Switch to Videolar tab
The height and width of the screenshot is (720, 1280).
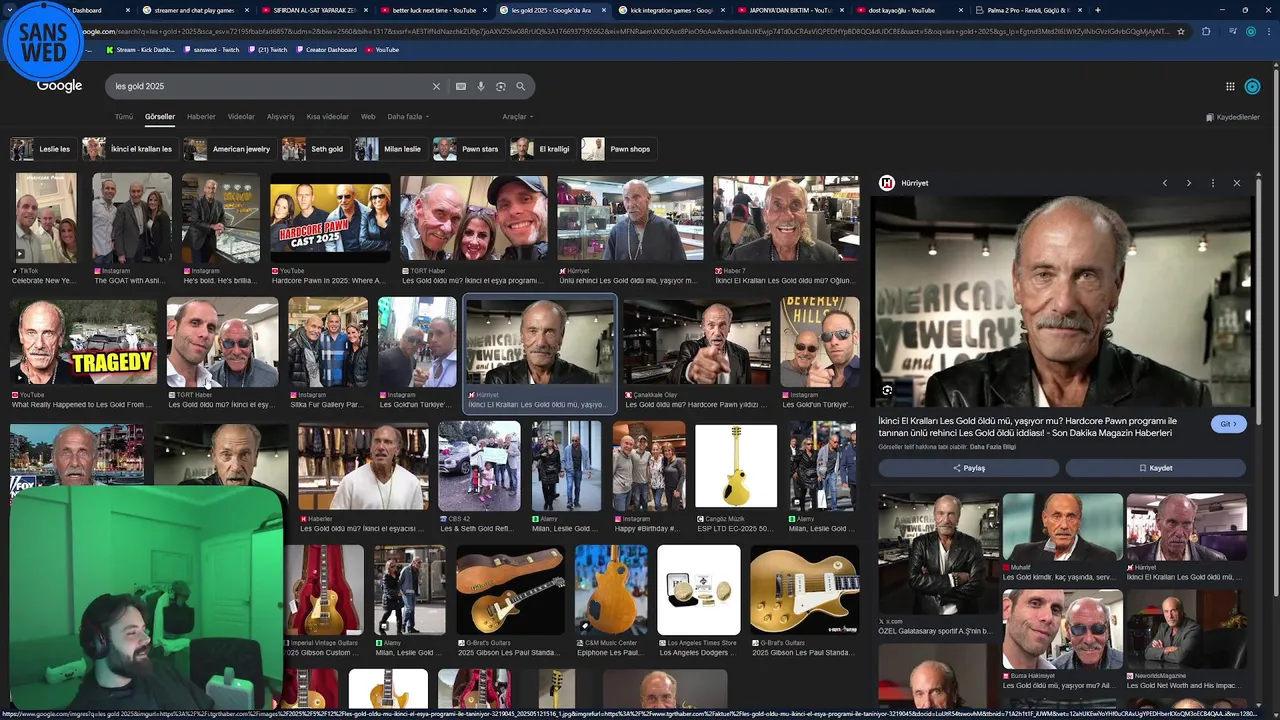tap(241, 117)
